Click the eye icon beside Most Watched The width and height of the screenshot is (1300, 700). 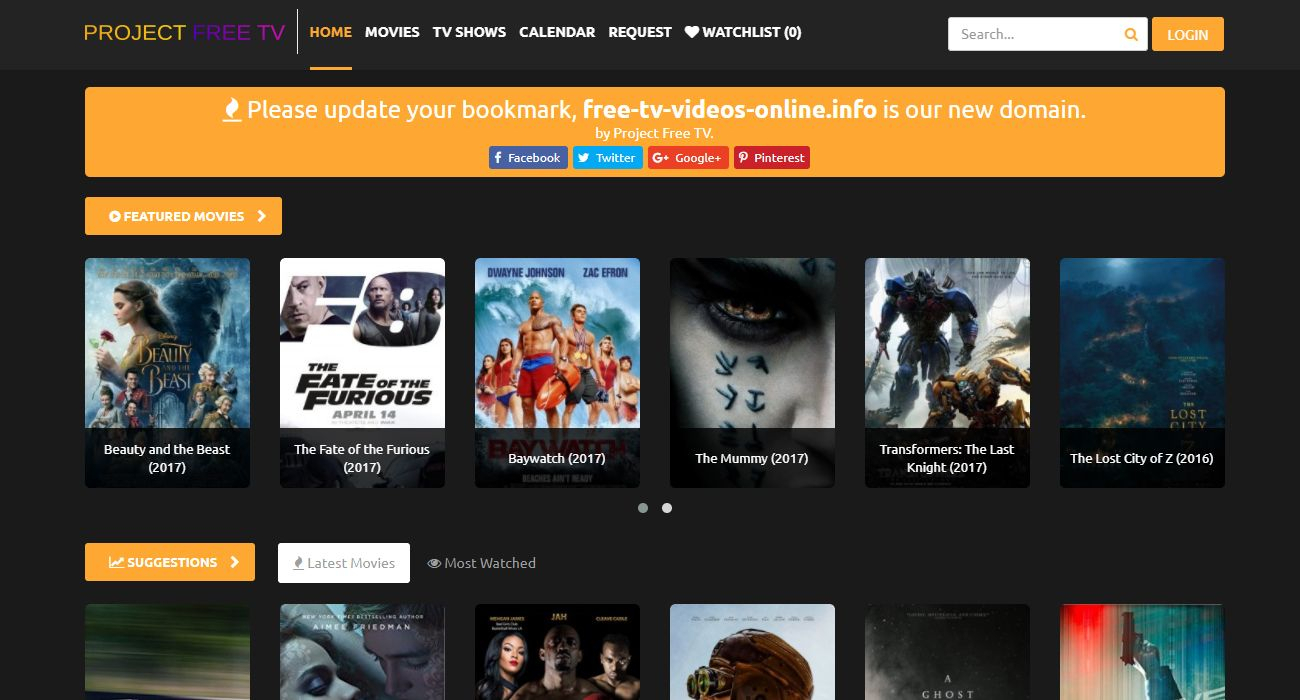[434, 563]
